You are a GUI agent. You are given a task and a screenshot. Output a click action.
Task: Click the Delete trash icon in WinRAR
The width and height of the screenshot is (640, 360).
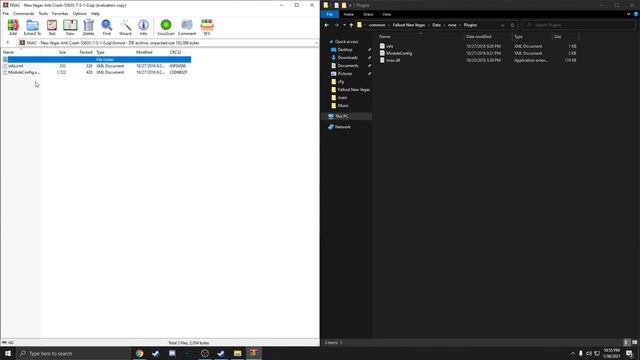(88, 27)
